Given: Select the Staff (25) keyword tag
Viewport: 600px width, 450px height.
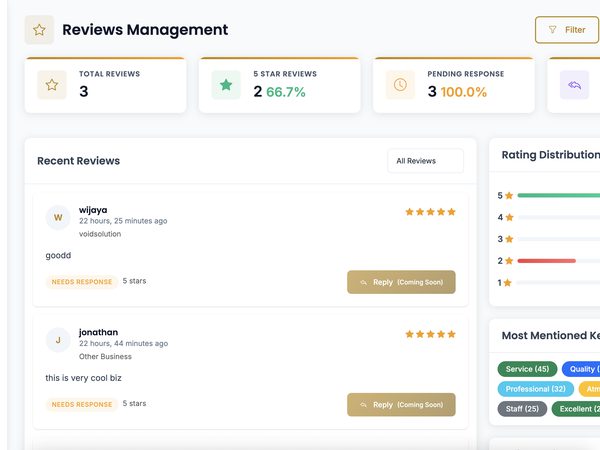Looking at the screenshot, I should [522, 409].
